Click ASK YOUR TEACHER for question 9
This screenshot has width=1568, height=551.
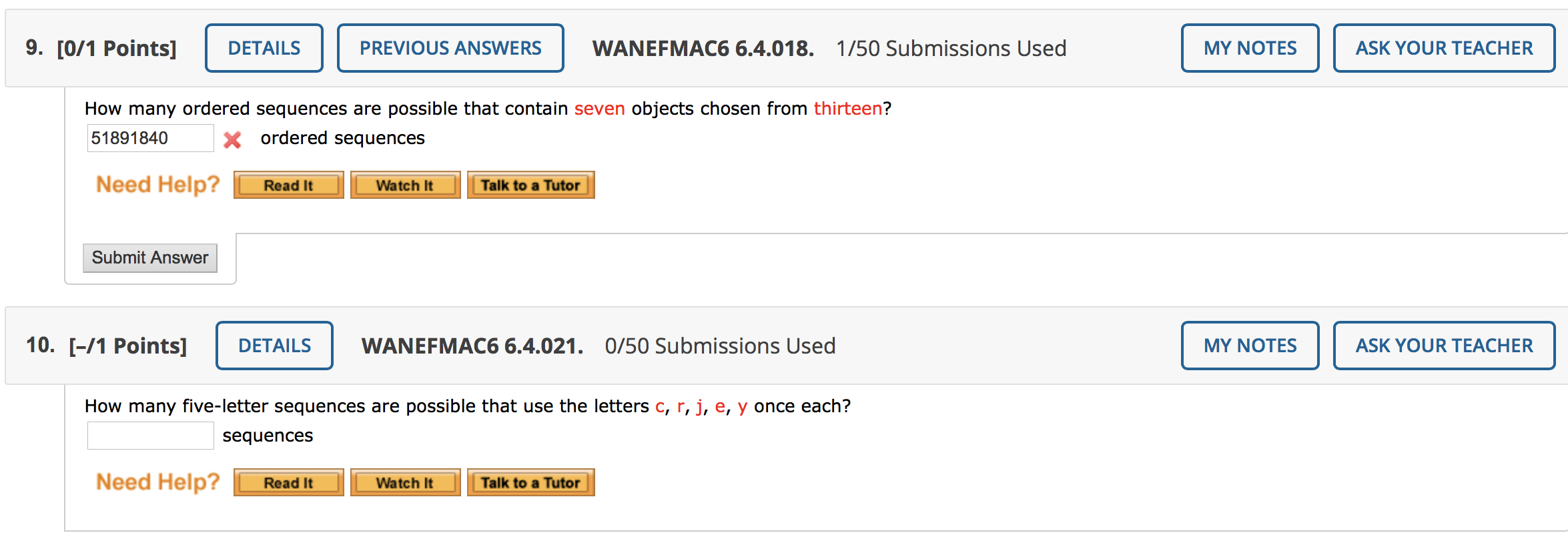pyautogui.click(x=1444, y=48)
